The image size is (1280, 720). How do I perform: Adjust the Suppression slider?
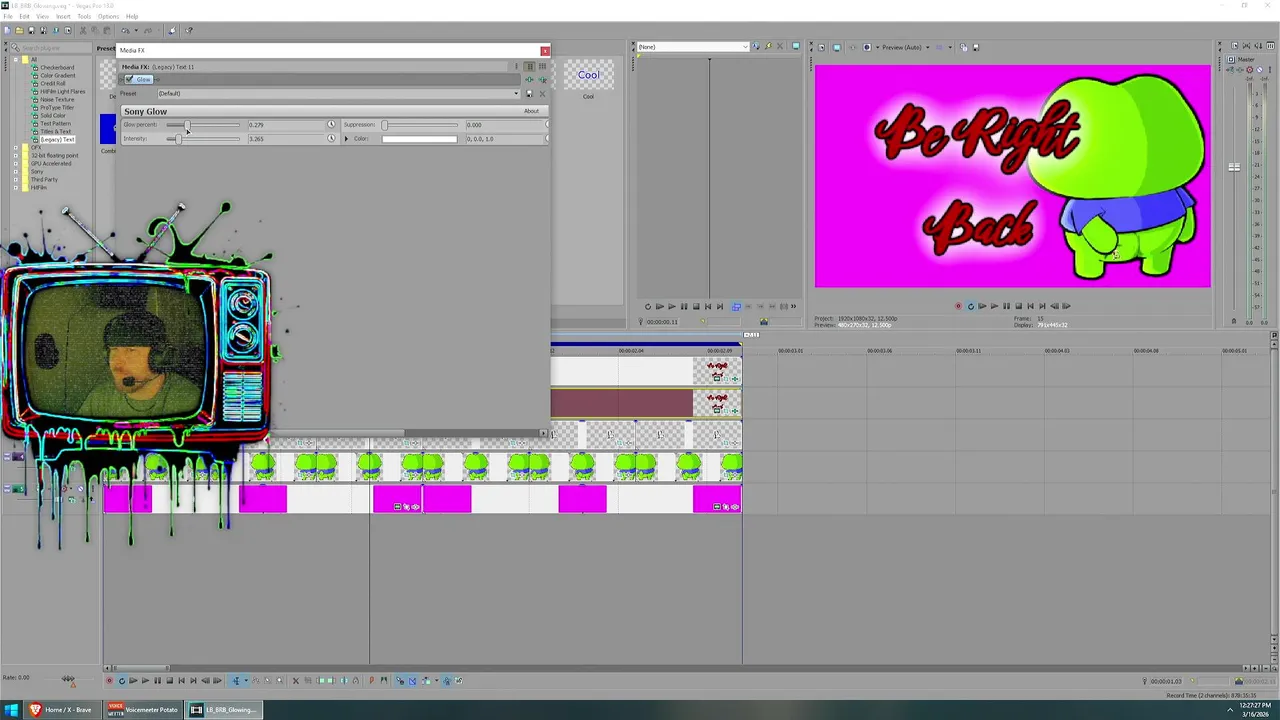(420, 125)
